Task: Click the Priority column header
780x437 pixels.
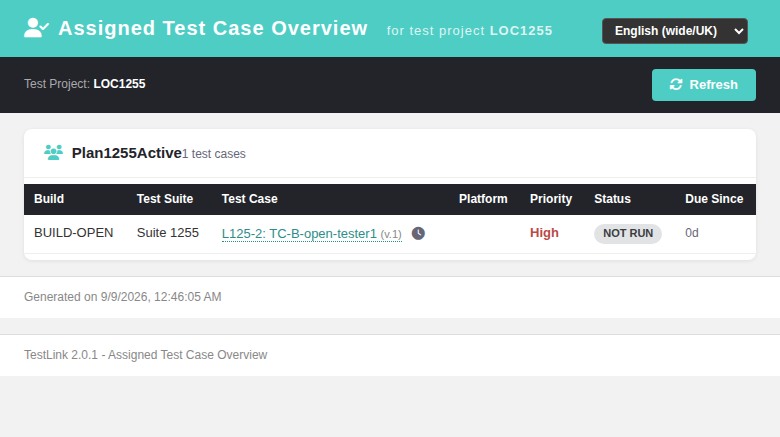Action: [x=551, y=199]
